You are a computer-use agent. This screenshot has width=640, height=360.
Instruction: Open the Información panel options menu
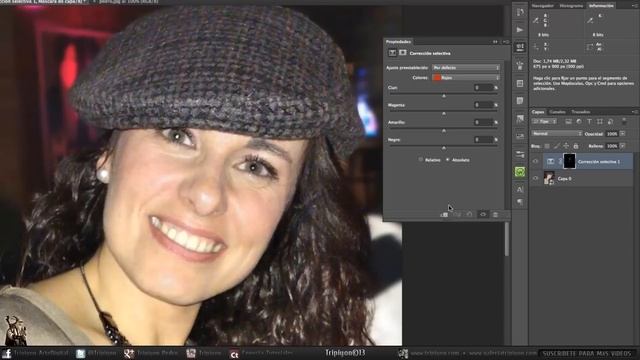pyautogui.click(x=636, y=6)
